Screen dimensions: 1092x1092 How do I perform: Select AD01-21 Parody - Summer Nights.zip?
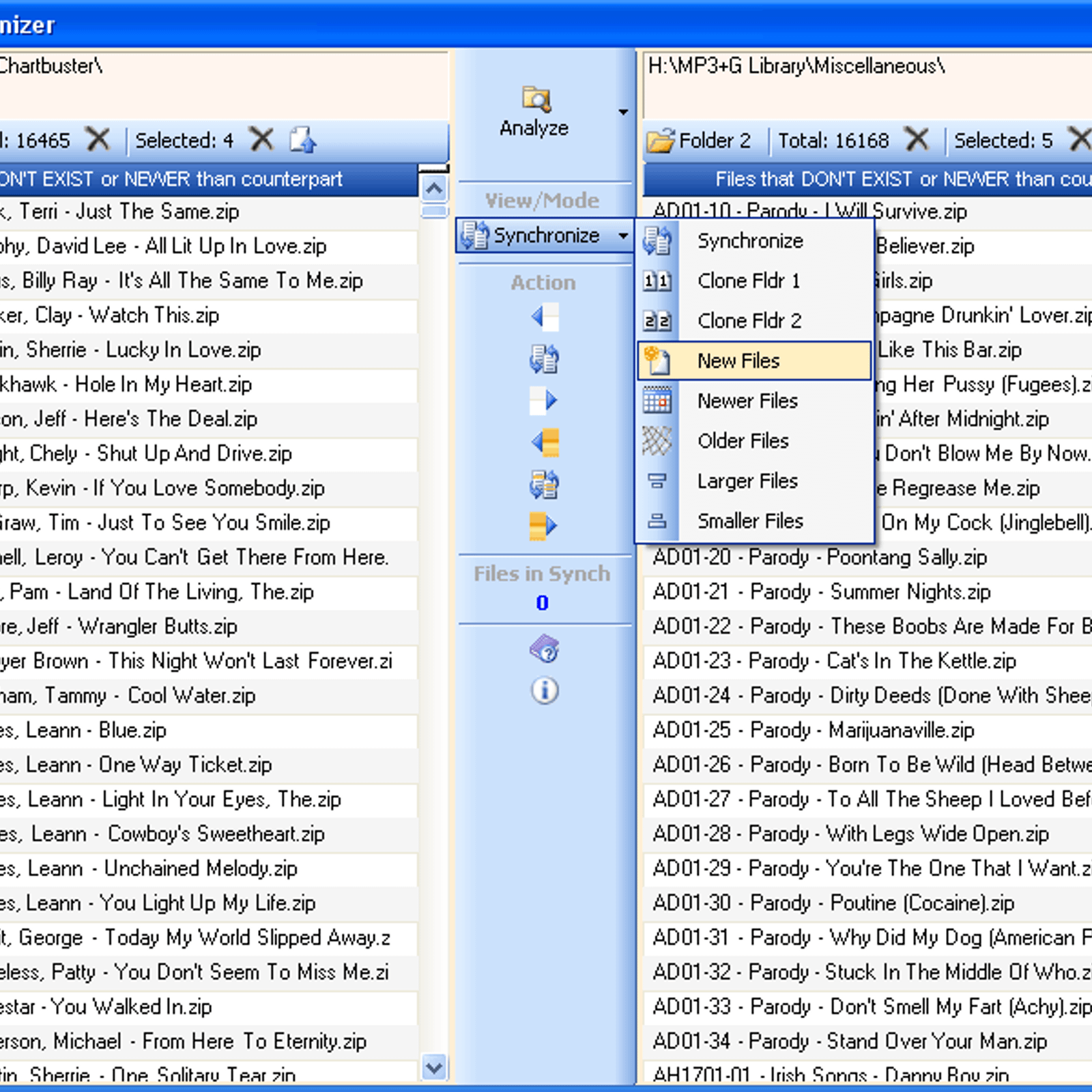tap(868, 592)
